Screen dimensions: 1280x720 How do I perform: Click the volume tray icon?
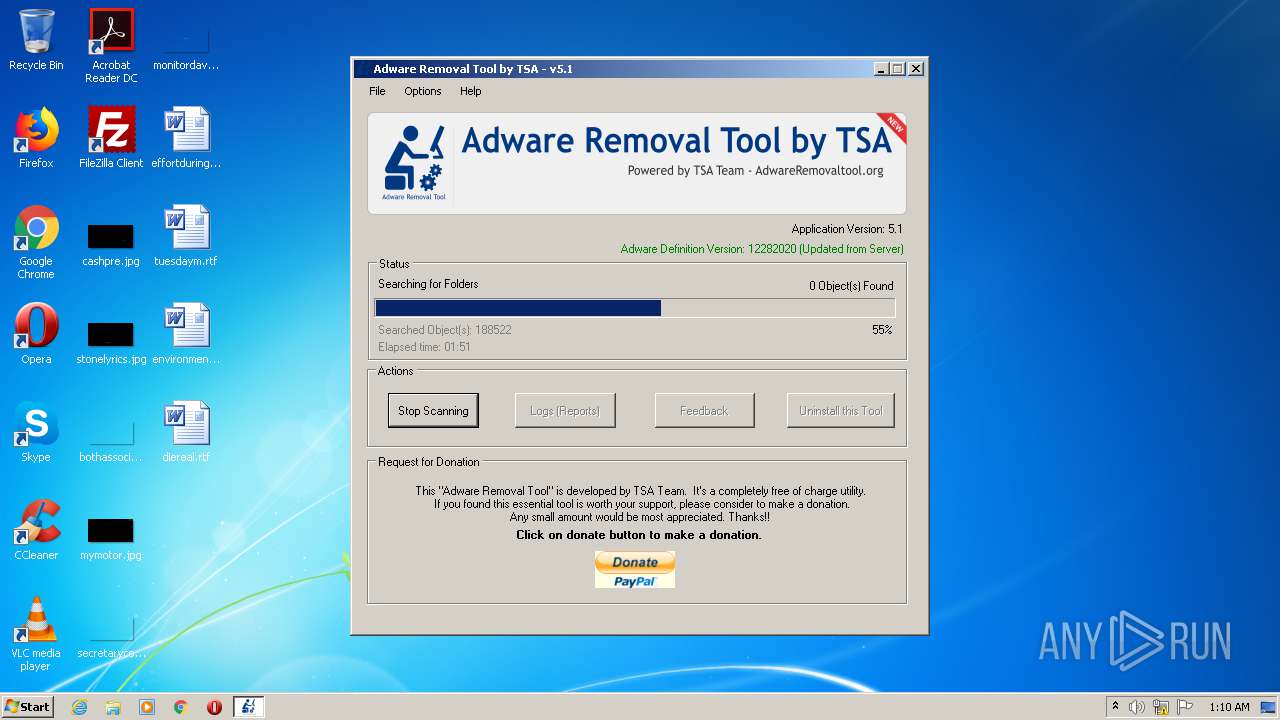point(1137,707)
